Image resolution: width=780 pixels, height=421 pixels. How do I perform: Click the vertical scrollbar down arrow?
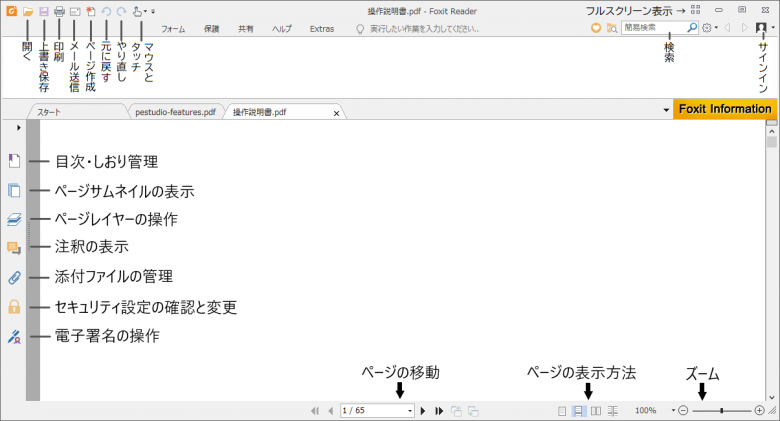coord(772,397)
